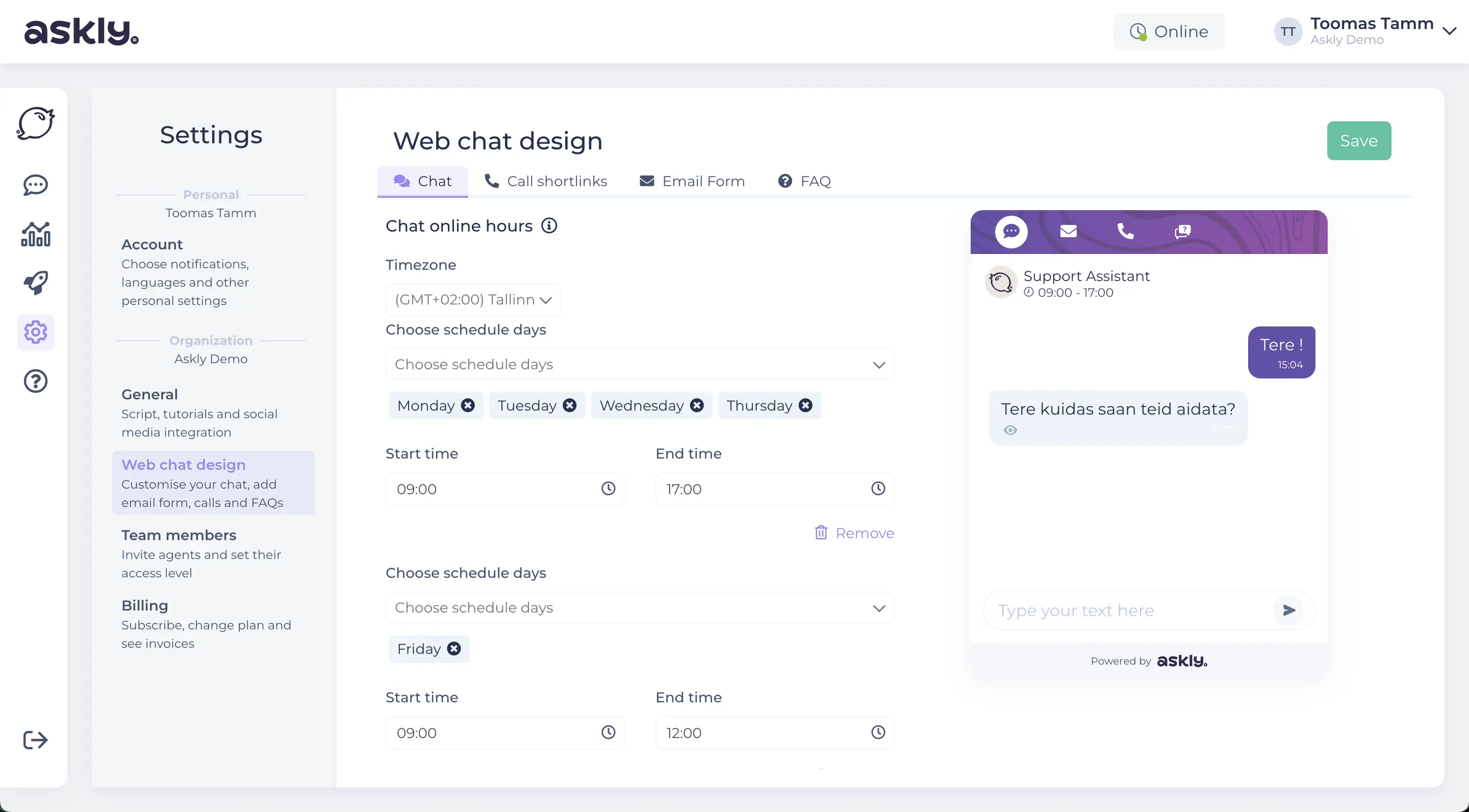Click the help question mark icon in sidebar
Viewport: 1469px width, 812px height.
pos(35,380)
